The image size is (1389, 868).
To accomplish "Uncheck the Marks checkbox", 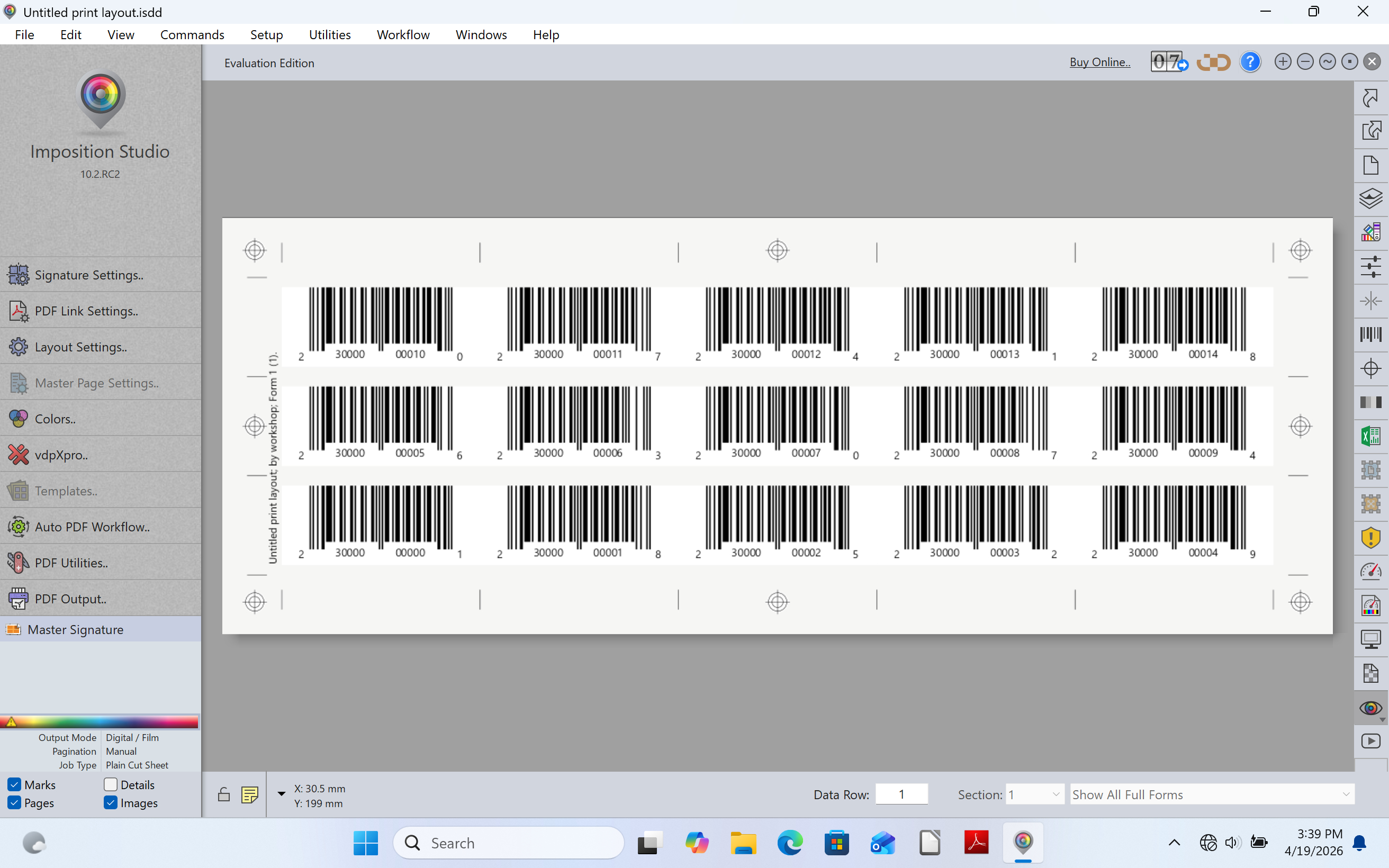I will point(15,784).
